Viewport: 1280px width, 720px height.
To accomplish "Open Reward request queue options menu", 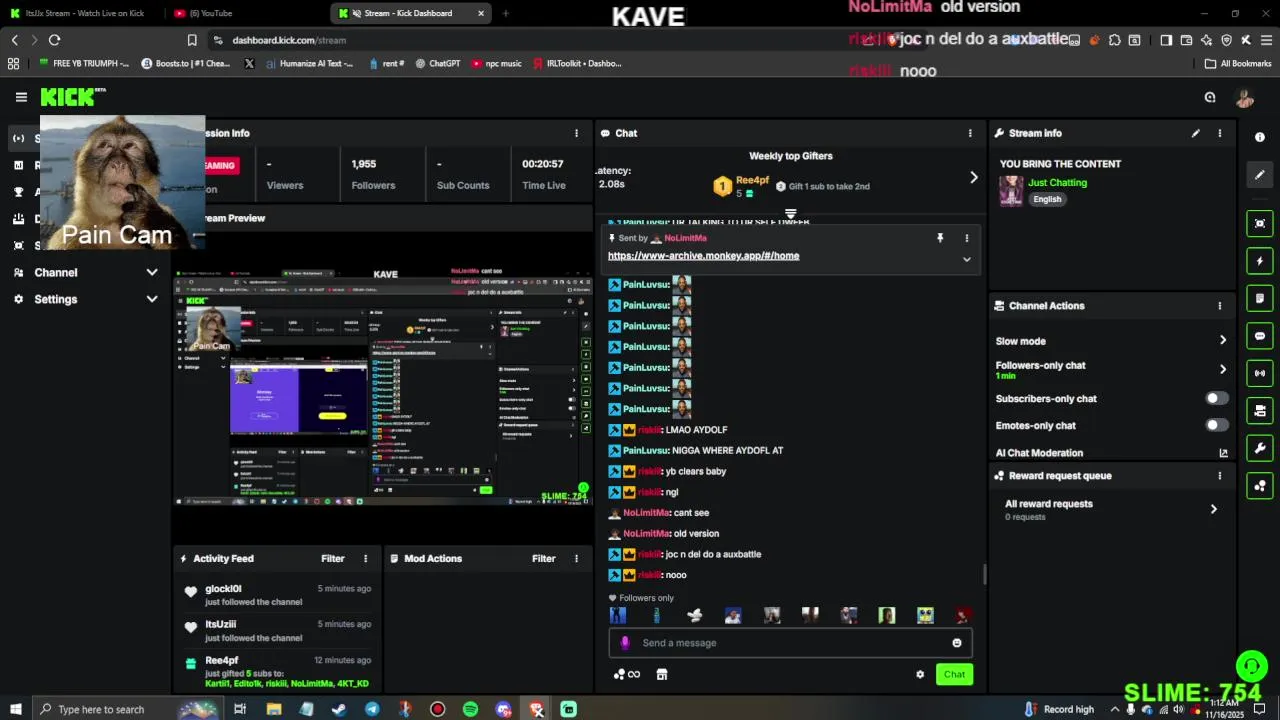I will tap(1219, 476).
